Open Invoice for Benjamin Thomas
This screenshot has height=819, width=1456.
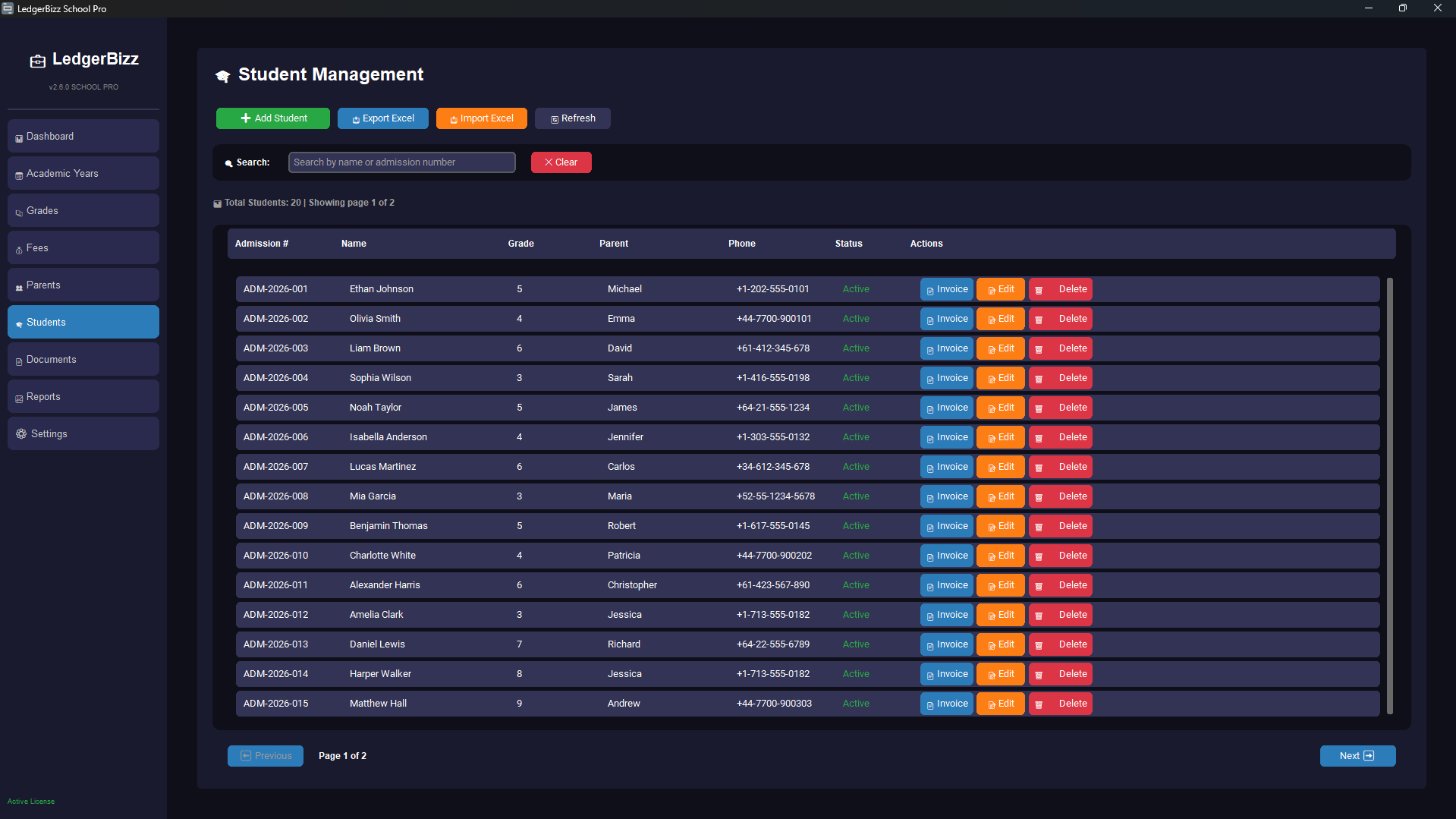[947, 526]
